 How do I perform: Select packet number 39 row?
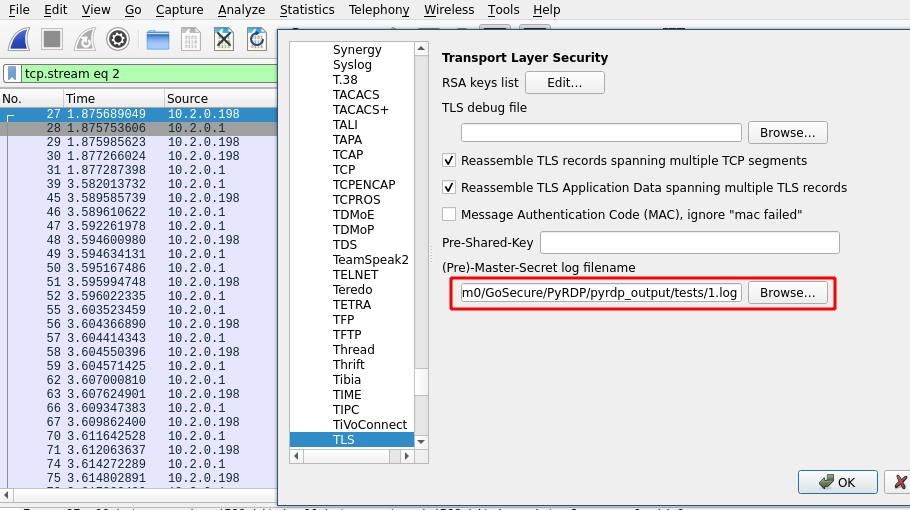coord(138,184)
